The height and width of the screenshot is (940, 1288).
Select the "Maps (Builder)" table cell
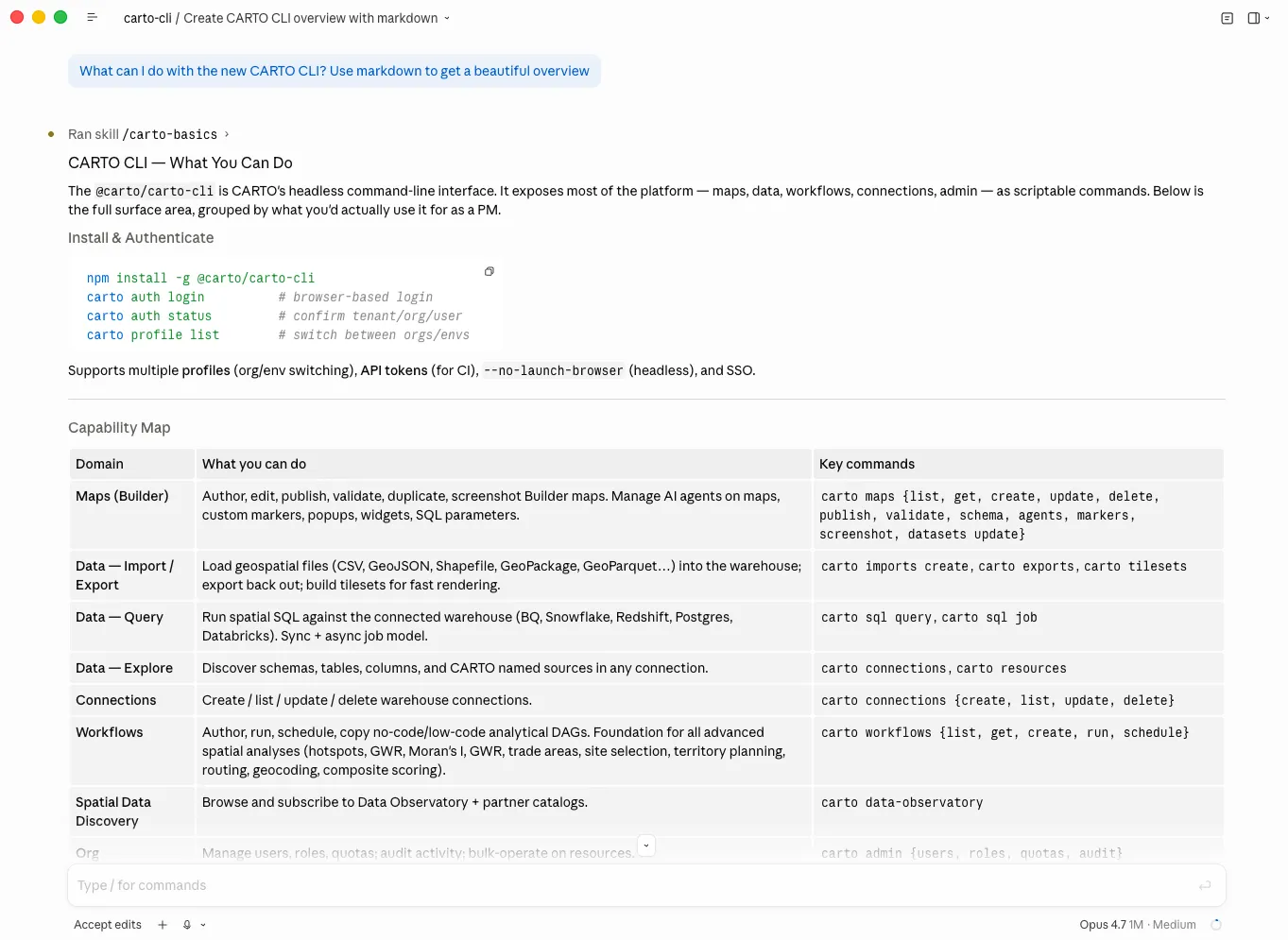click(132, 515)
